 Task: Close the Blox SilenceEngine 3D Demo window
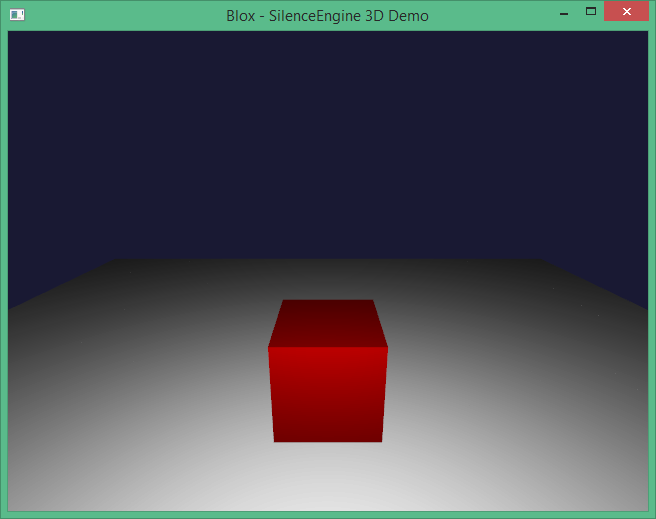(x=626, y=11)
